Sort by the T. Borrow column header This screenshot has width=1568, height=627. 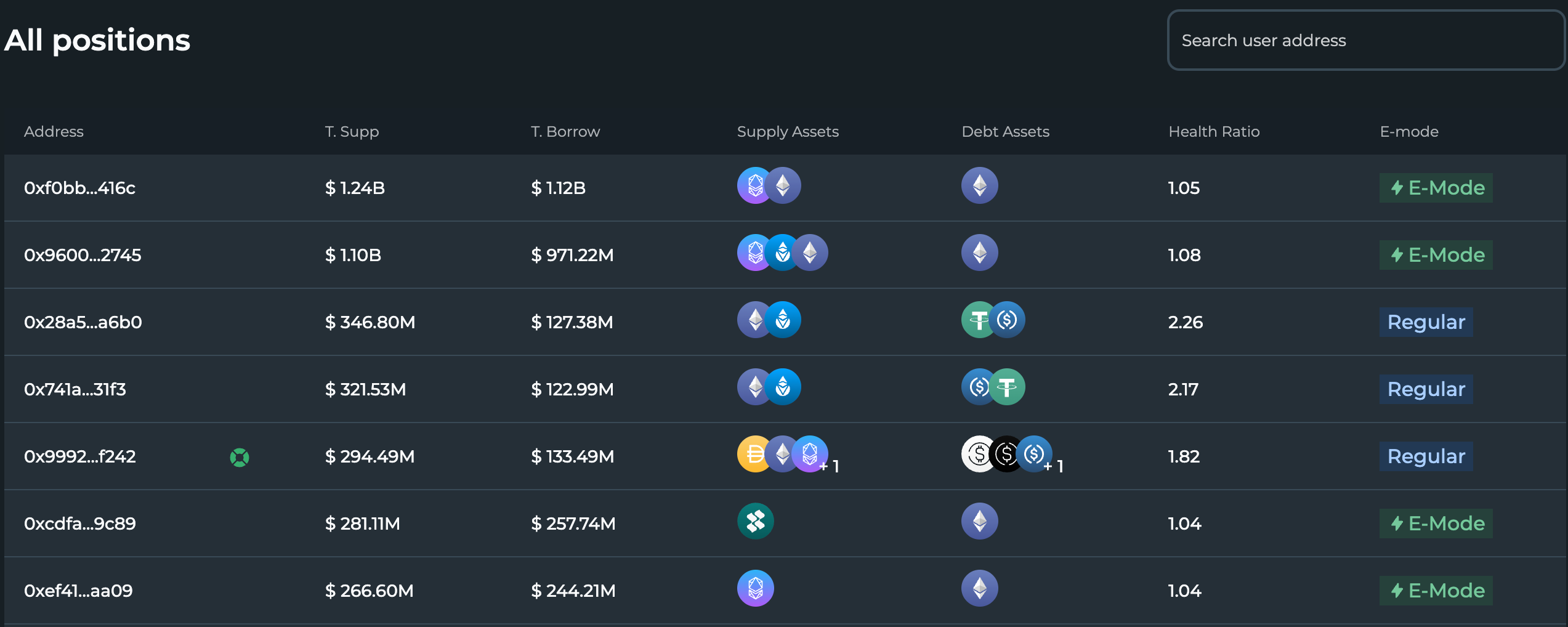(565, 132)
